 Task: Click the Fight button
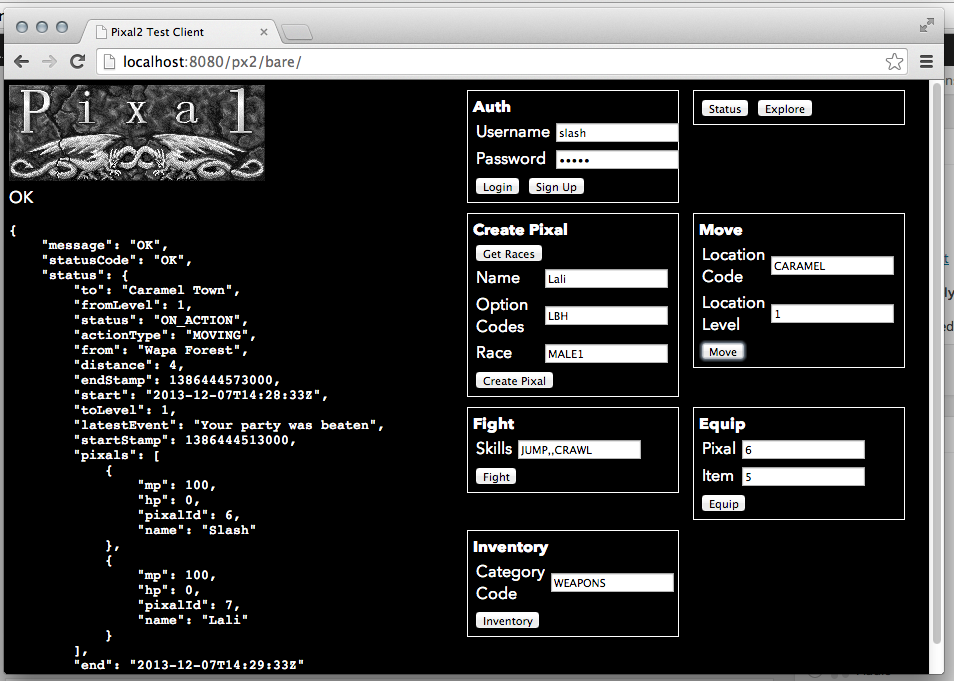(496, 477)
